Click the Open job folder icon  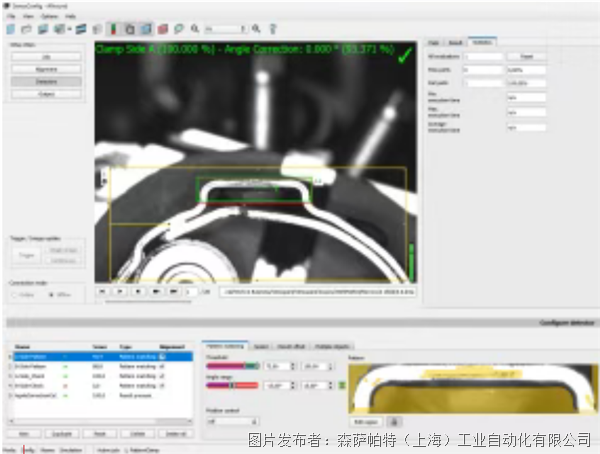(26, 29)
